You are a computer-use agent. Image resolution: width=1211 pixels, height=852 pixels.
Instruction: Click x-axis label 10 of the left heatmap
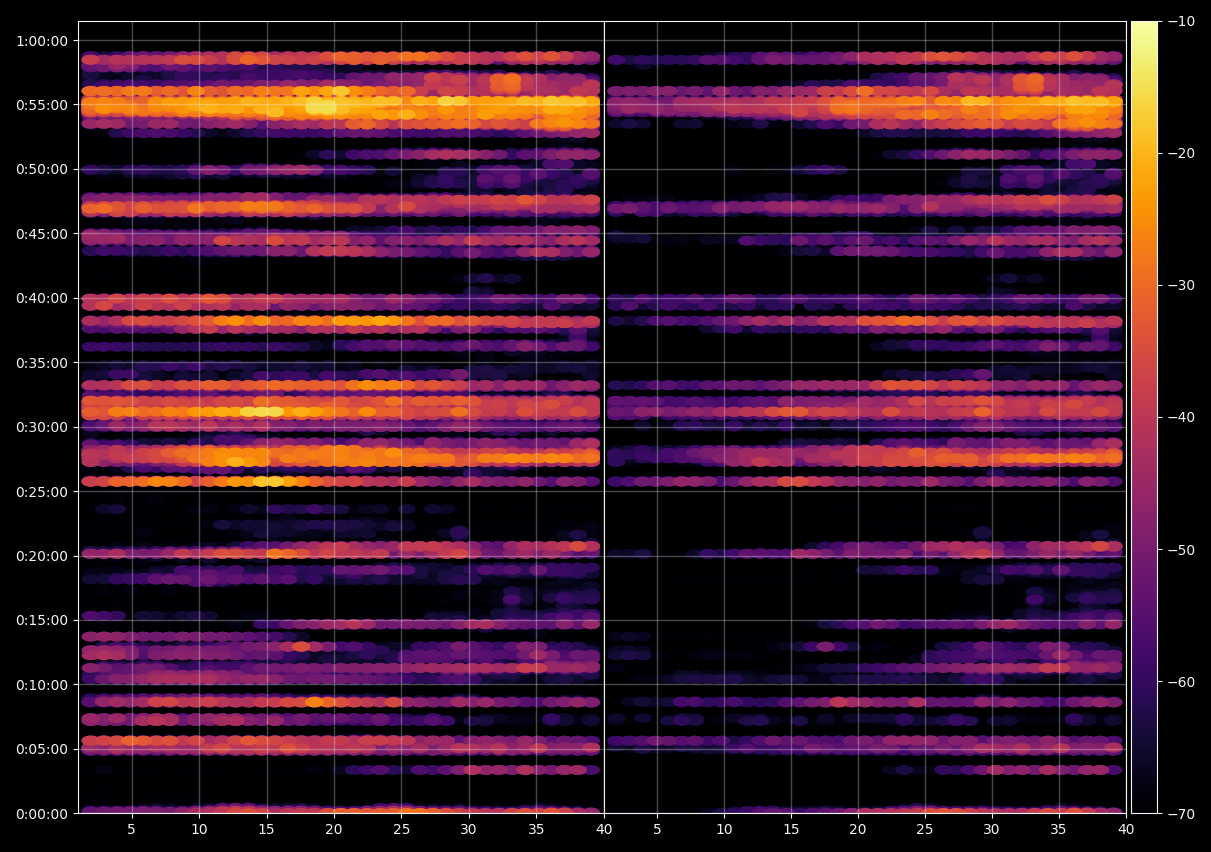[199, 830]
